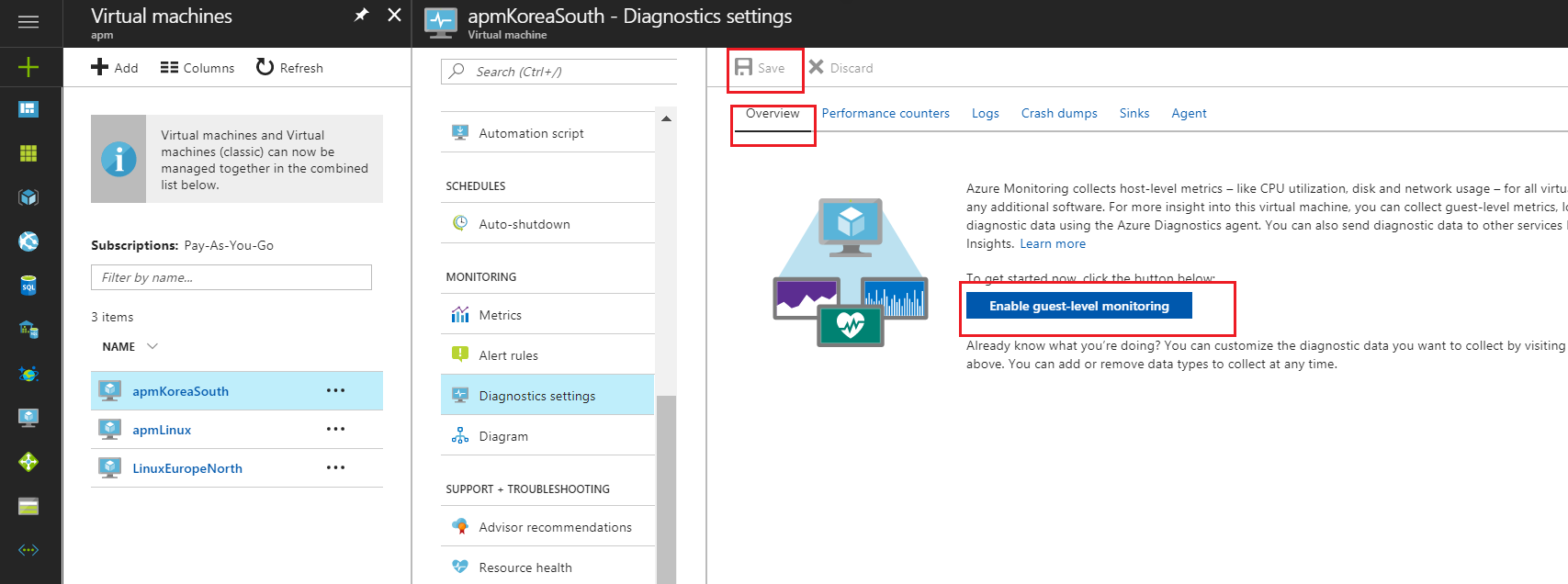Open Resource health

coord(547,567)
